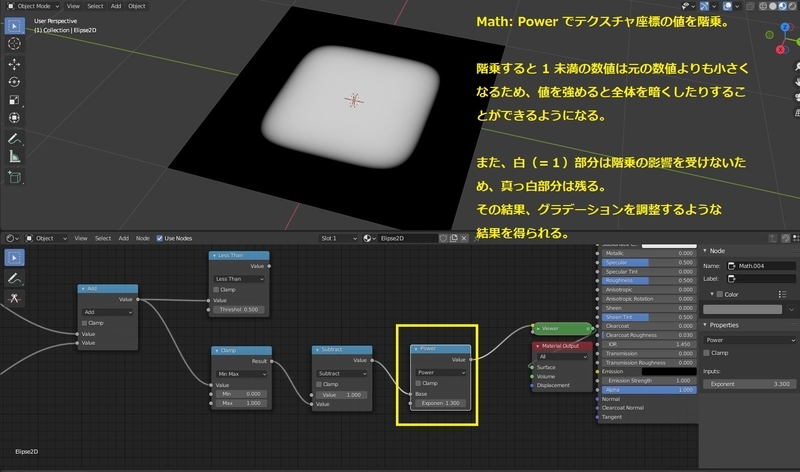Screen dimensions: 800x472
Task: Open Object Mode dropdown in viewport
Action: click(33, 6)
